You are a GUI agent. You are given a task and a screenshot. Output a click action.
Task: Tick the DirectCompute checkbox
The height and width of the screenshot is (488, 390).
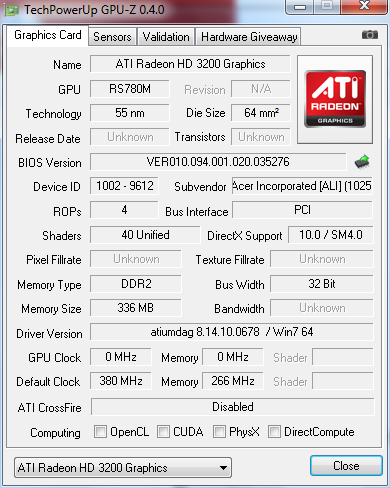coord(274,431)
